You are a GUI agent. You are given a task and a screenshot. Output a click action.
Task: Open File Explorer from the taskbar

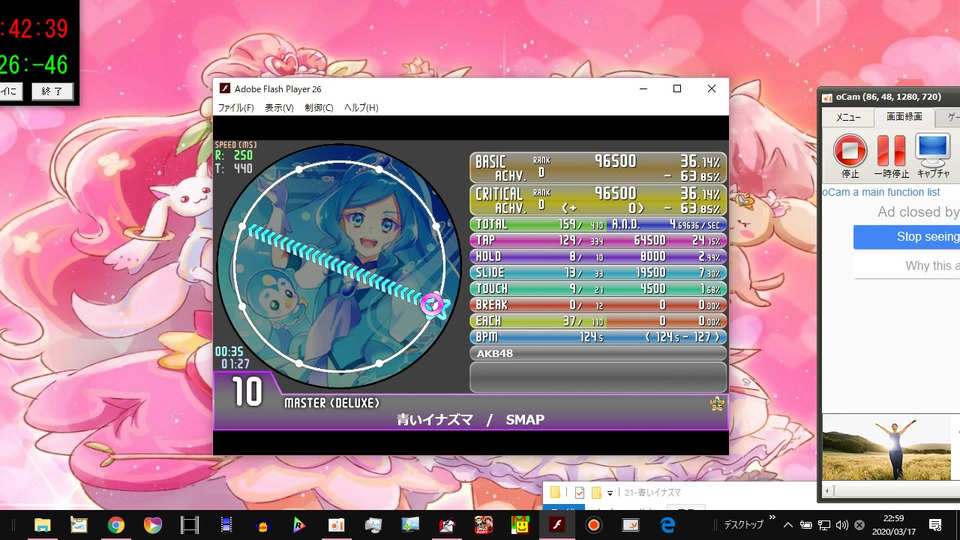42,525
